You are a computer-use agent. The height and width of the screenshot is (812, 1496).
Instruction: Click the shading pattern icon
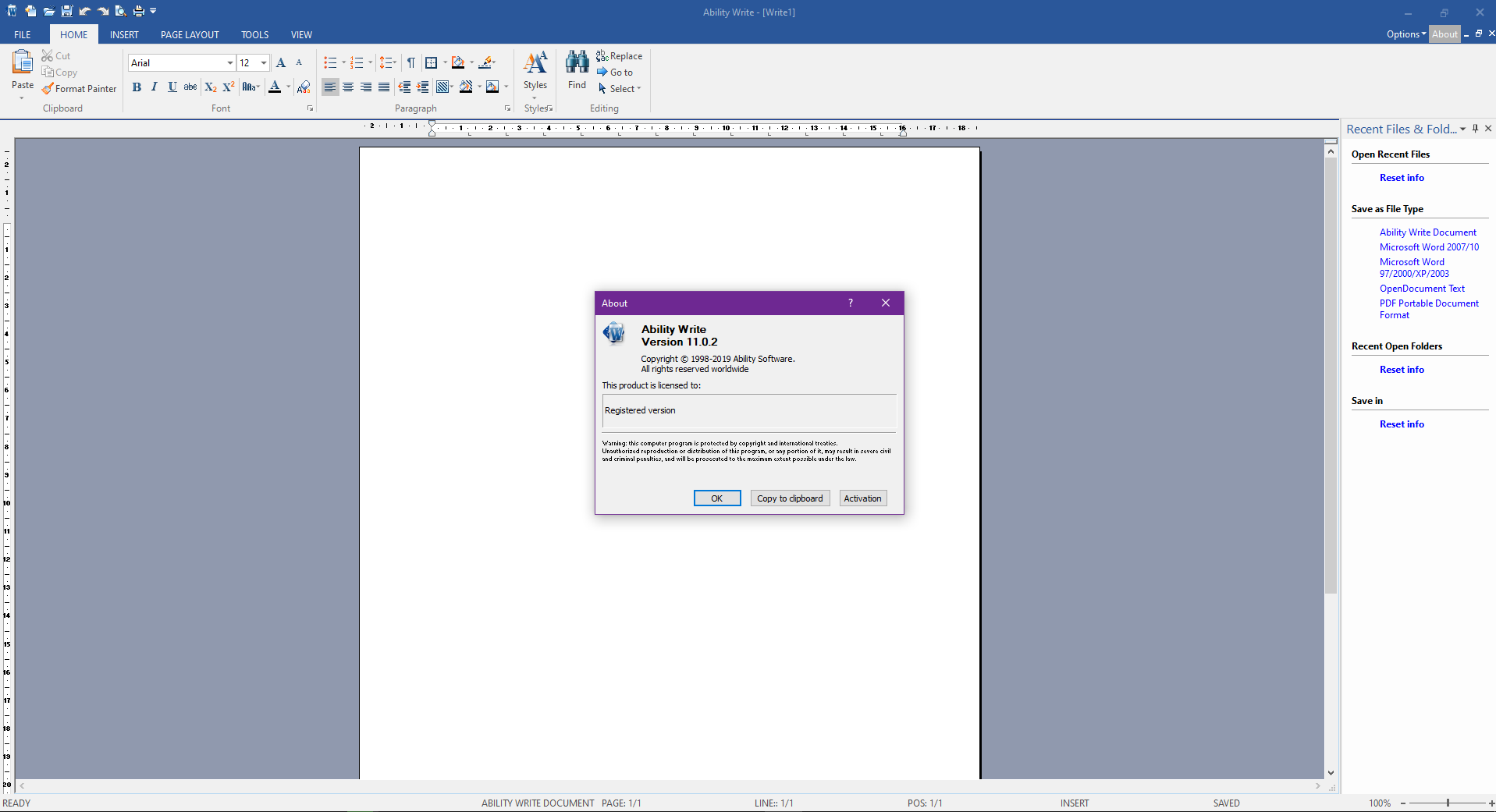click(x=442, y=87)
